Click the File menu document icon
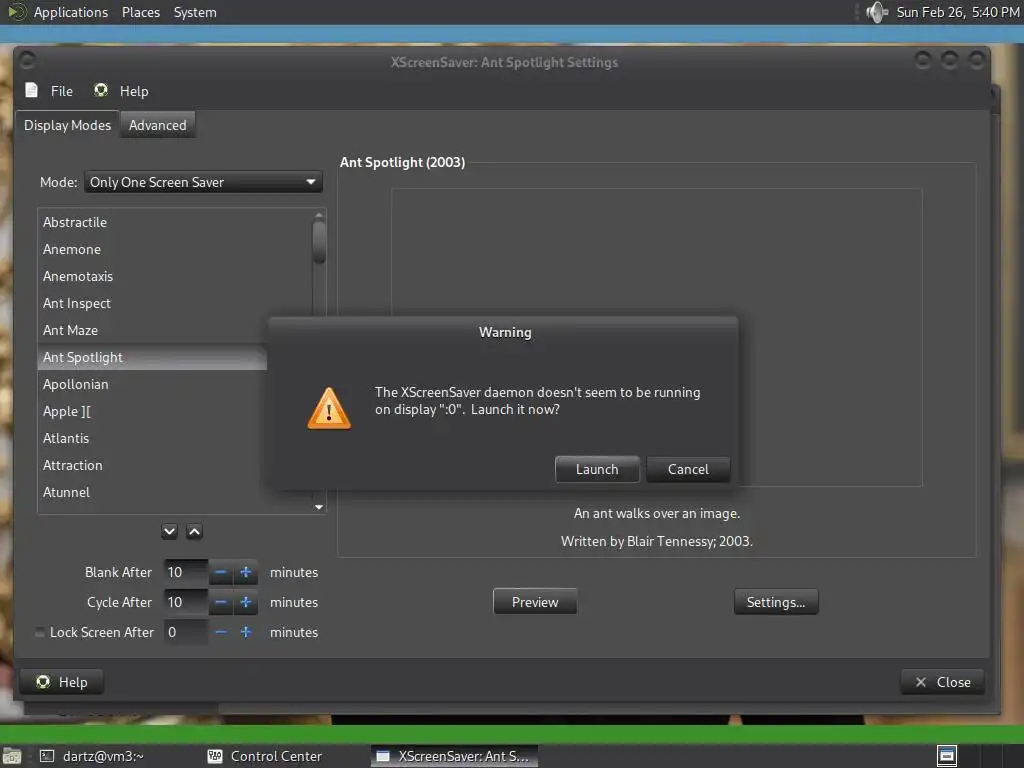The image size is (1024, 768). pyautogui.click(x=31, y=90)
